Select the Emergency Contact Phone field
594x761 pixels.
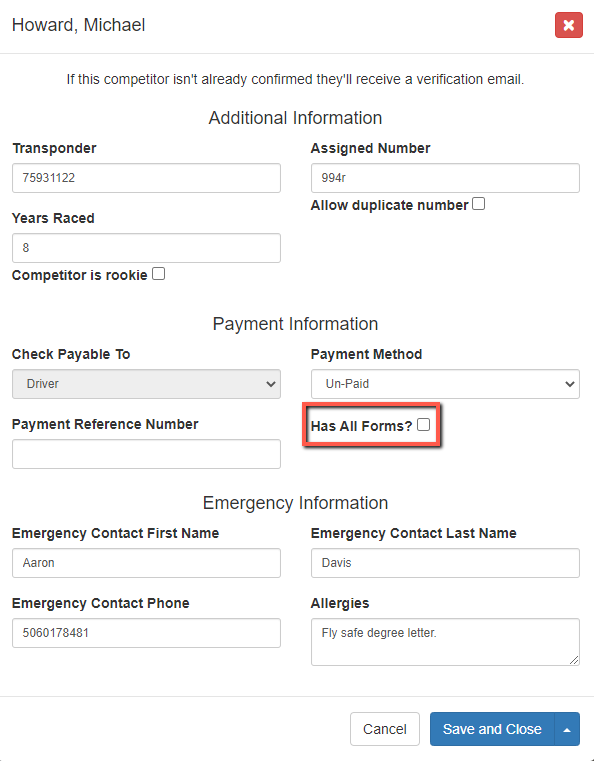coord(147,633)
